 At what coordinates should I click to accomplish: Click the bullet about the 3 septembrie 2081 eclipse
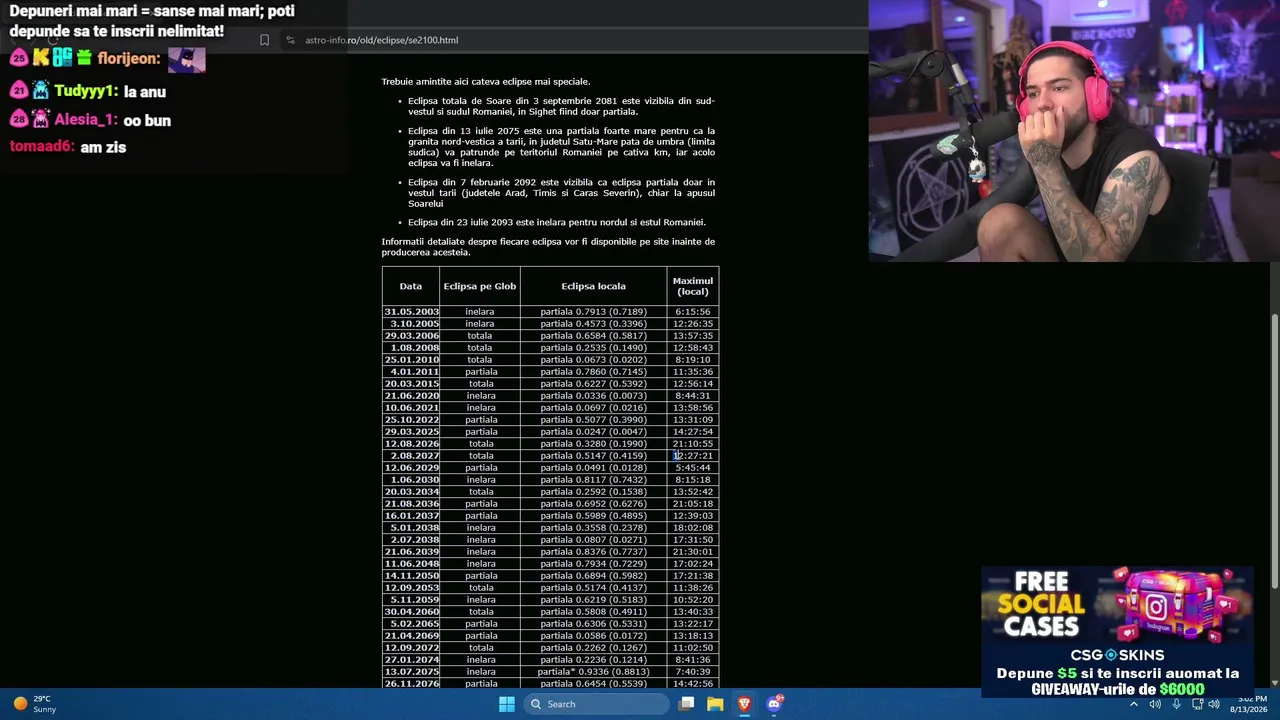pyautogui.click(x=561, y=106)
